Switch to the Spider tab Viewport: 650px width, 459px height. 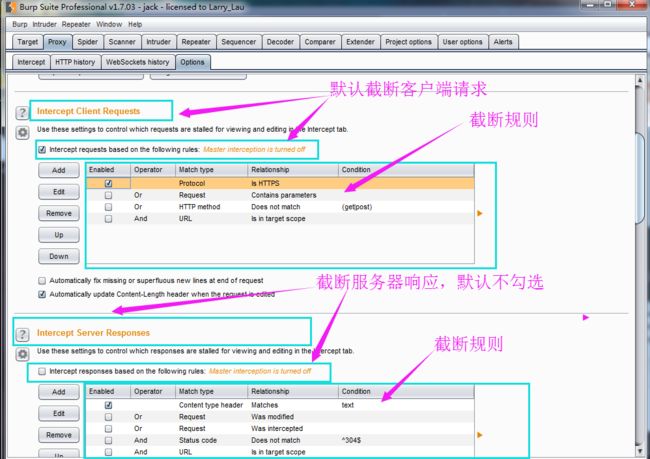87,42
